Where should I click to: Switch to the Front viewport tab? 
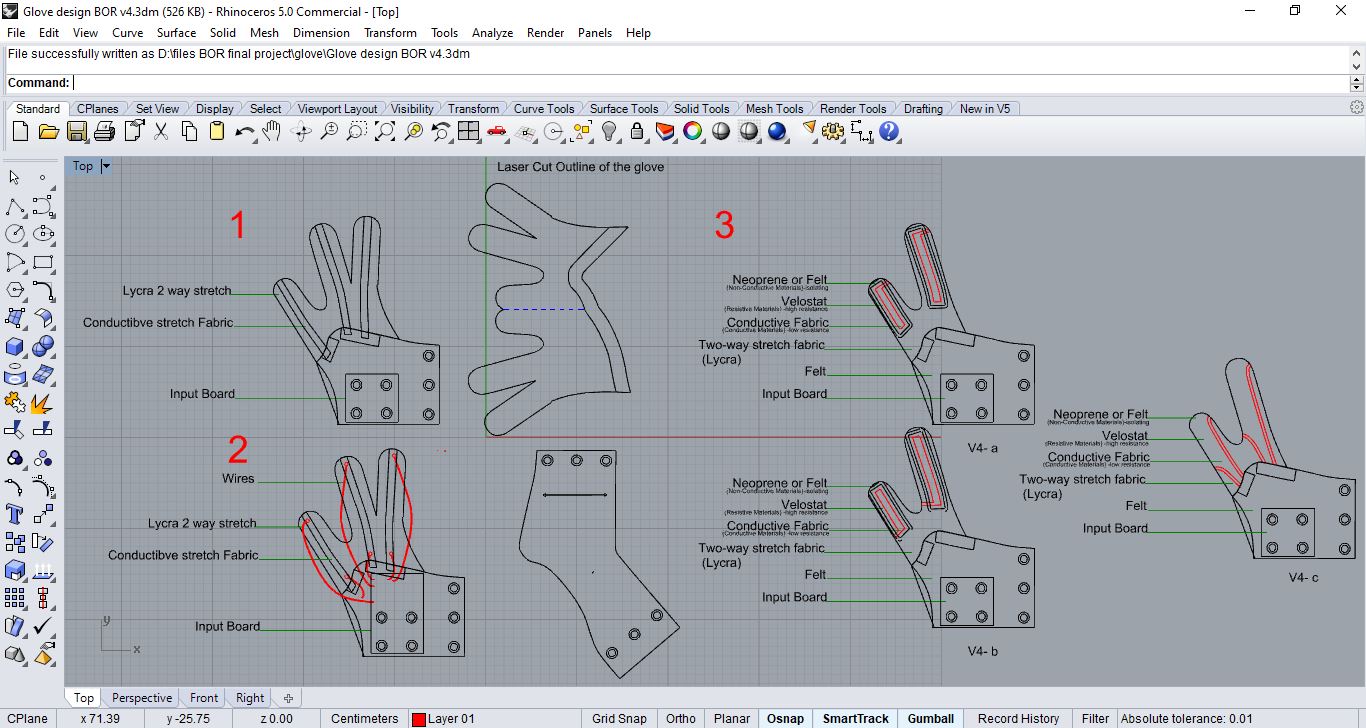204,698
